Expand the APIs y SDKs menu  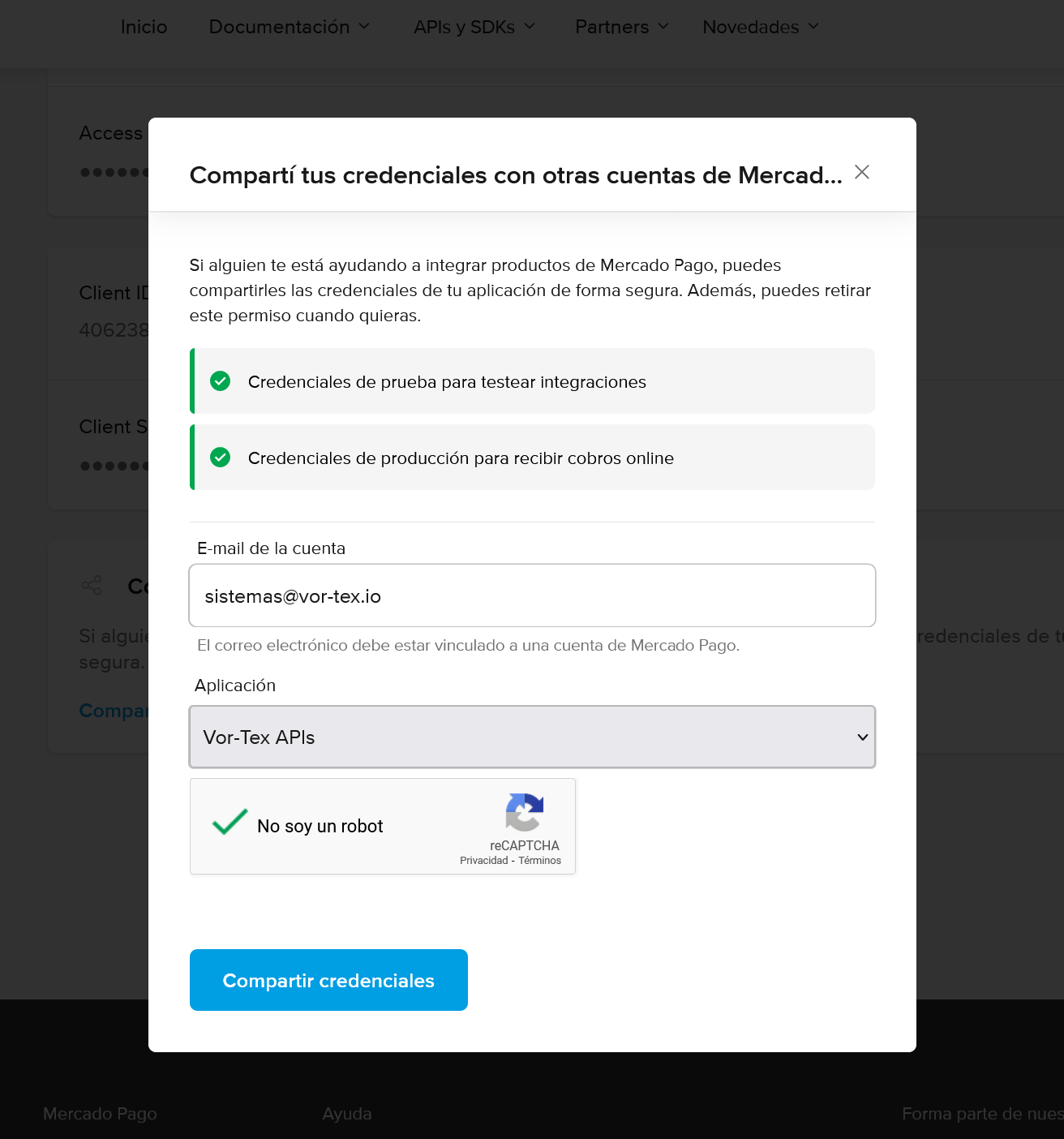[x=474, y=27]
